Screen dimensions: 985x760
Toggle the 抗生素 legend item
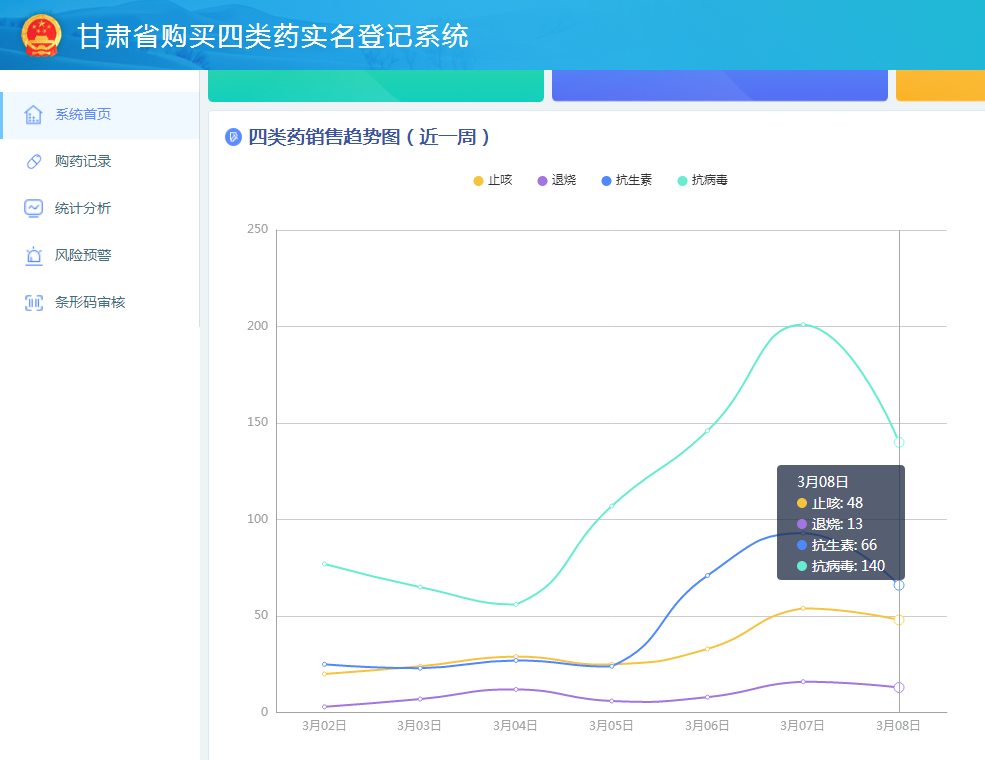(626, 181)
